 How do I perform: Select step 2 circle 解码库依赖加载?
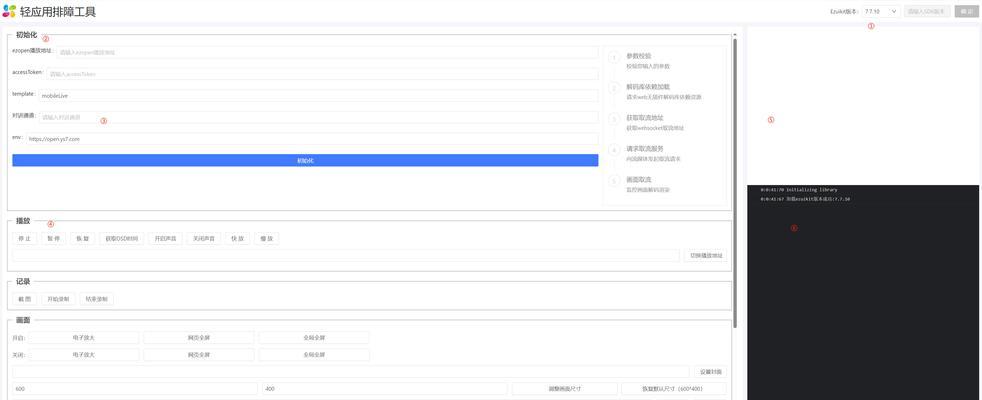(614, 88)
